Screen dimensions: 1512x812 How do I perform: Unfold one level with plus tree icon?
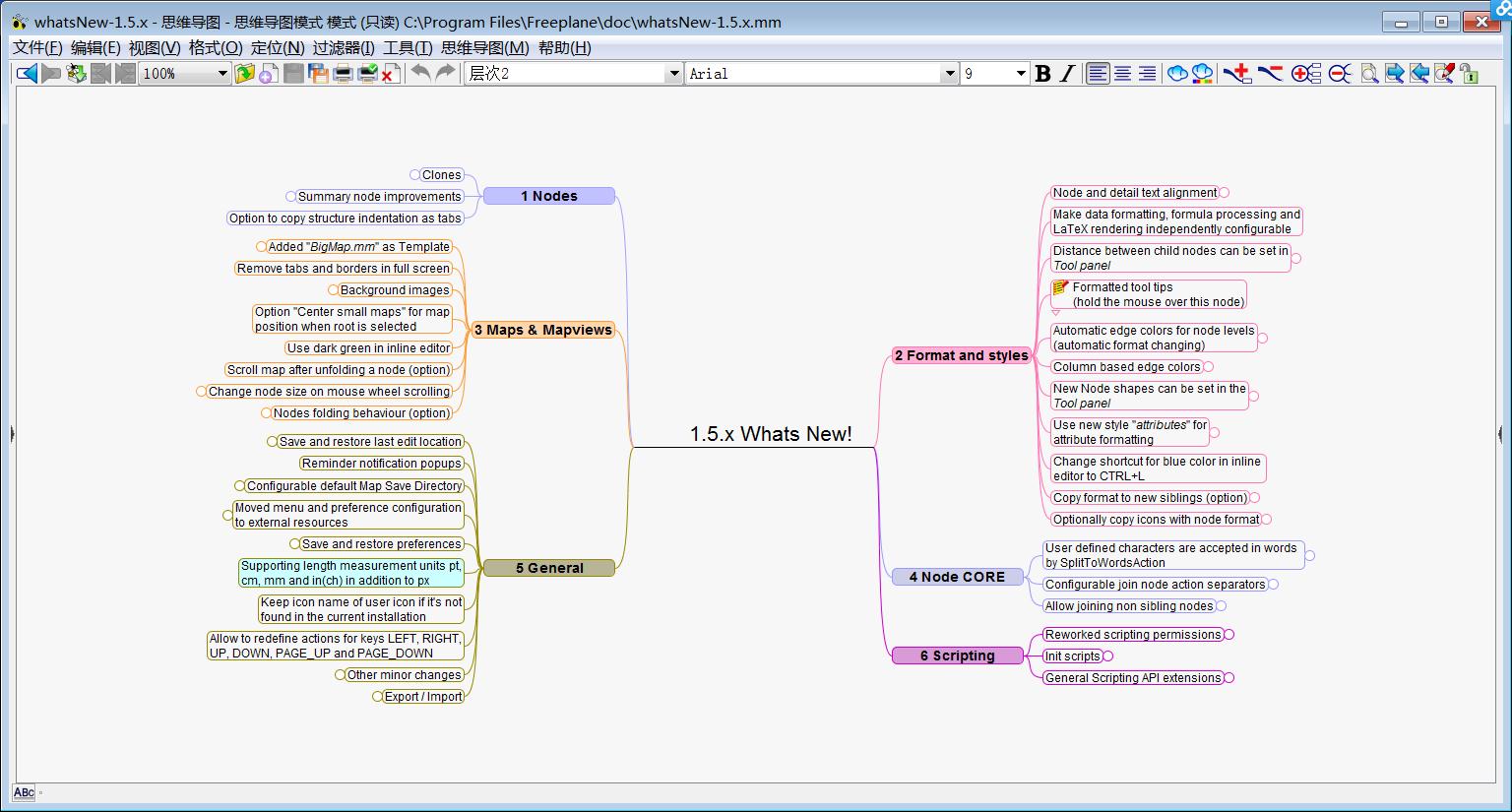point(1305,73)
